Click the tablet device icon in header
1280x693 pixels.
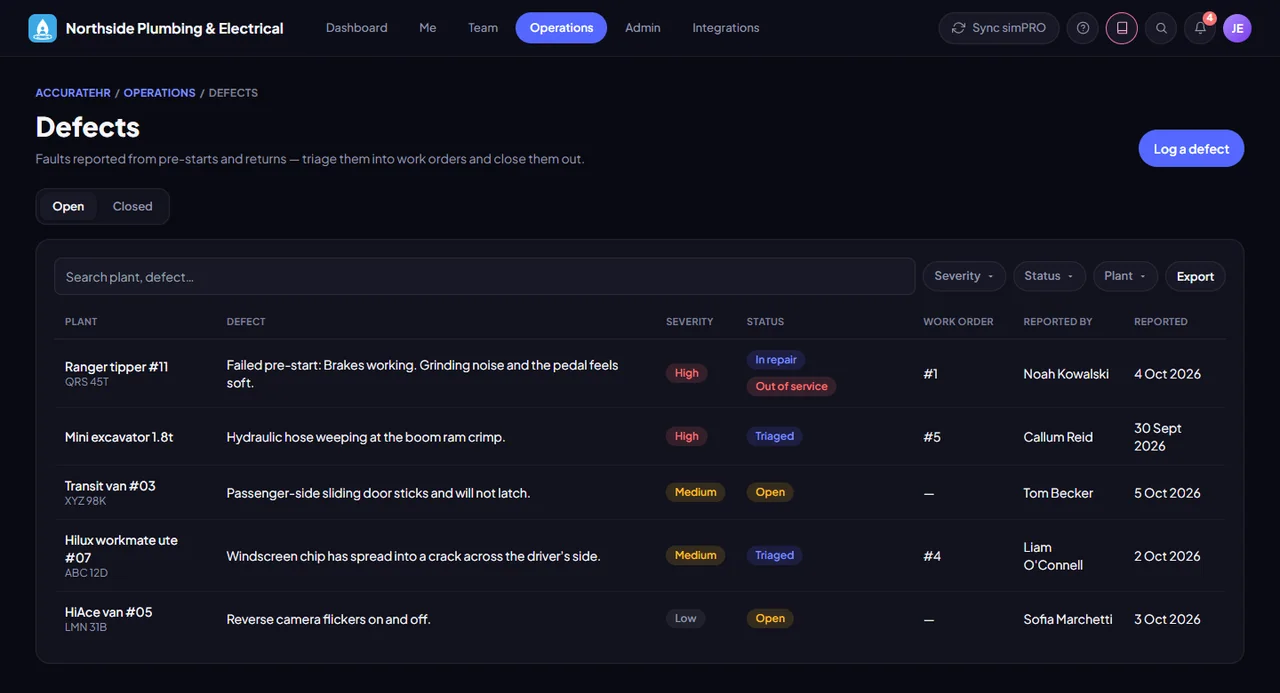1122,28
